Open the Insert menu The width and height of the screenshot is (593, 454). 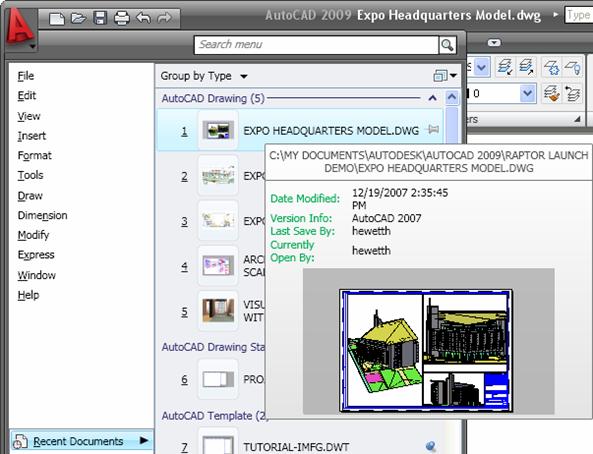pos(32,135)
